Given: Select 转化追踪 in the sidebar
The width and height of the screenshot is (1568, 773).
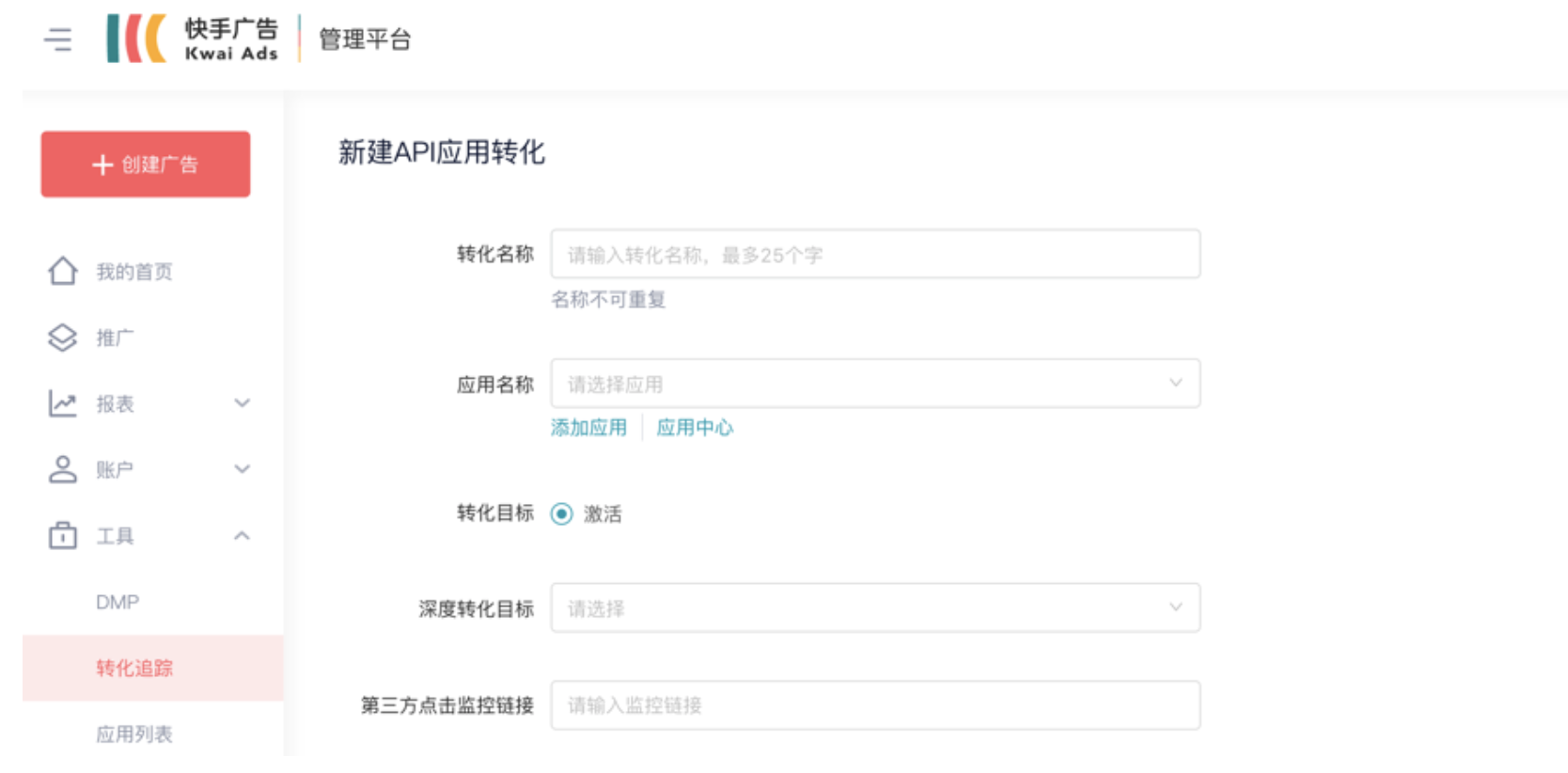Looking at the screenshot, I should 134,668.
